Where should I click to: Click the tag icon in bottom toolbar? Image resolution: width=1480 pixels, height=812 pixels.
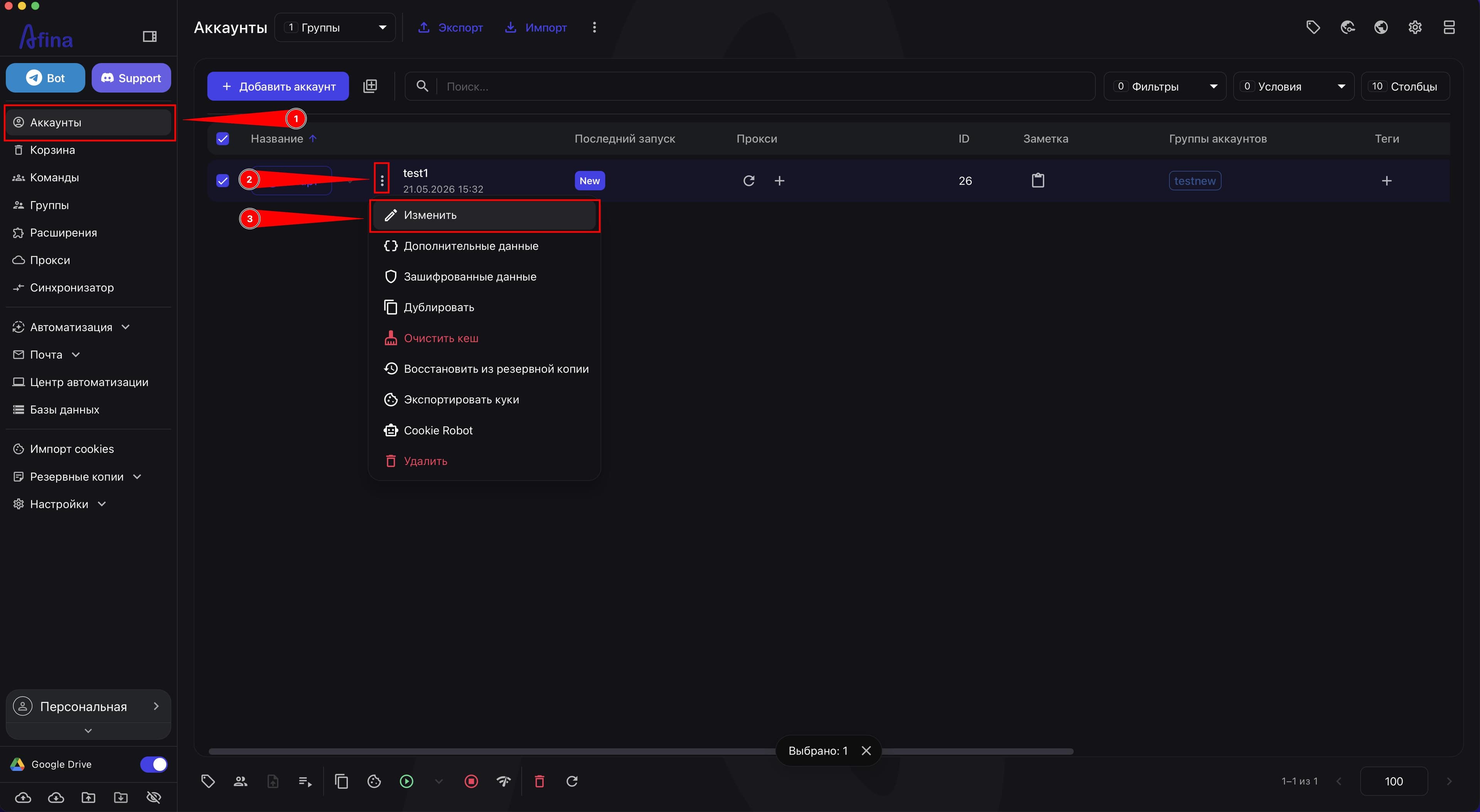point(208,781)
